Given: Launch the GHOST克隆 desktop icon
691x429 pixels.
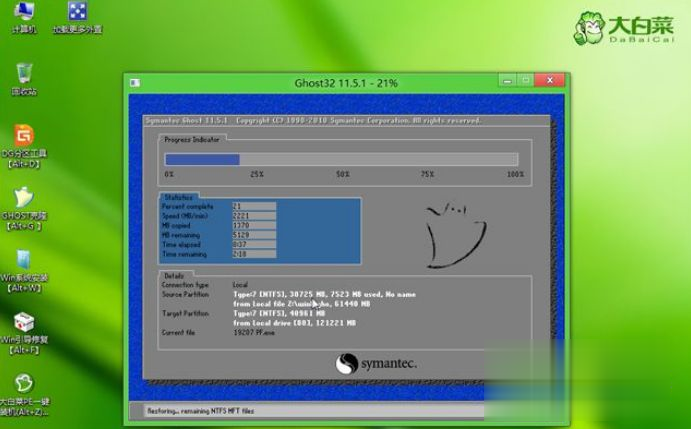Looking at the screenshot, I should point(24,209).
